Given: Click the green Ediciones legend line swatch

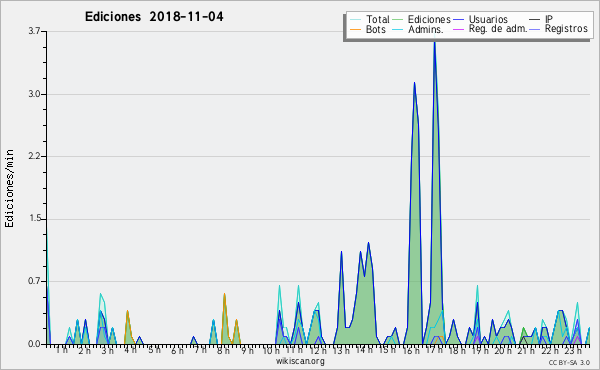Looking at the screenshot, I should (x=398, y=20).
